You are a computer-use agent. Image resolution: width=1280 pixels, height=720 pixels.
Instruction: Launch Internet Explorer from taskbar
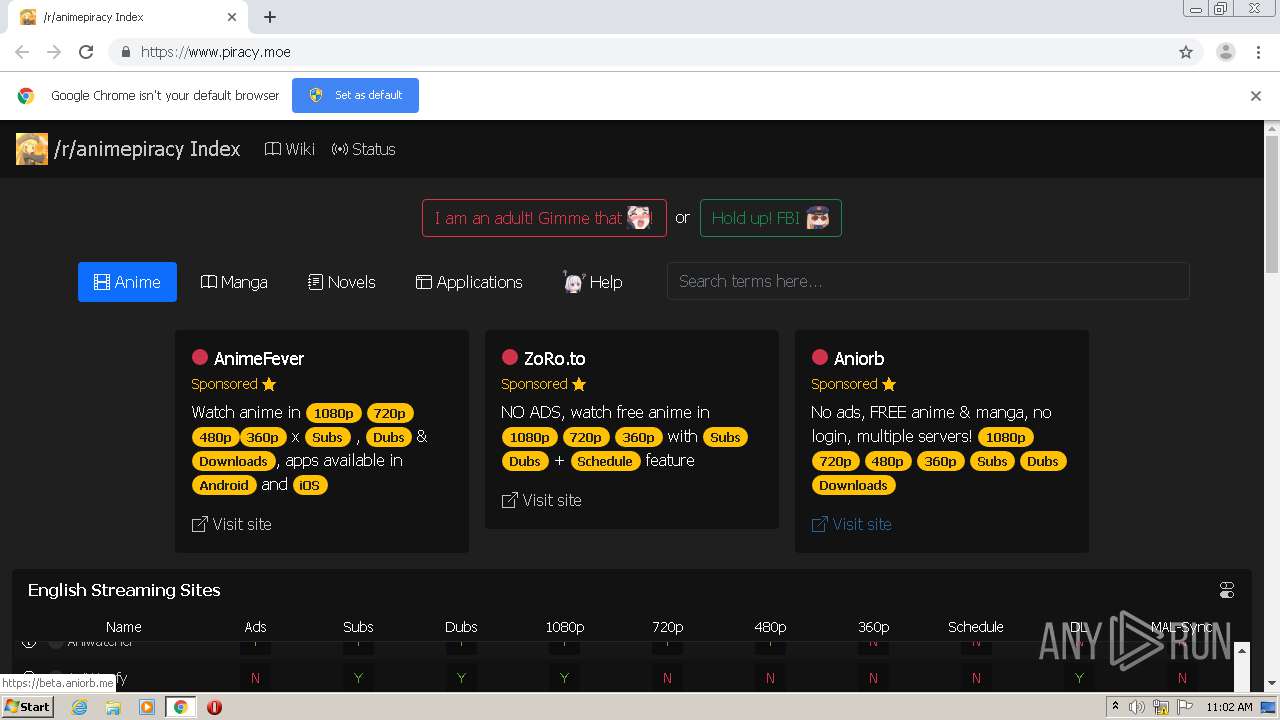79,707
